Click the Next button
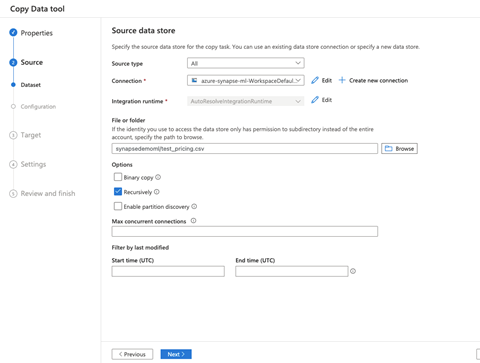The width and height of the screenshot is (480, 363). [176, 354]
